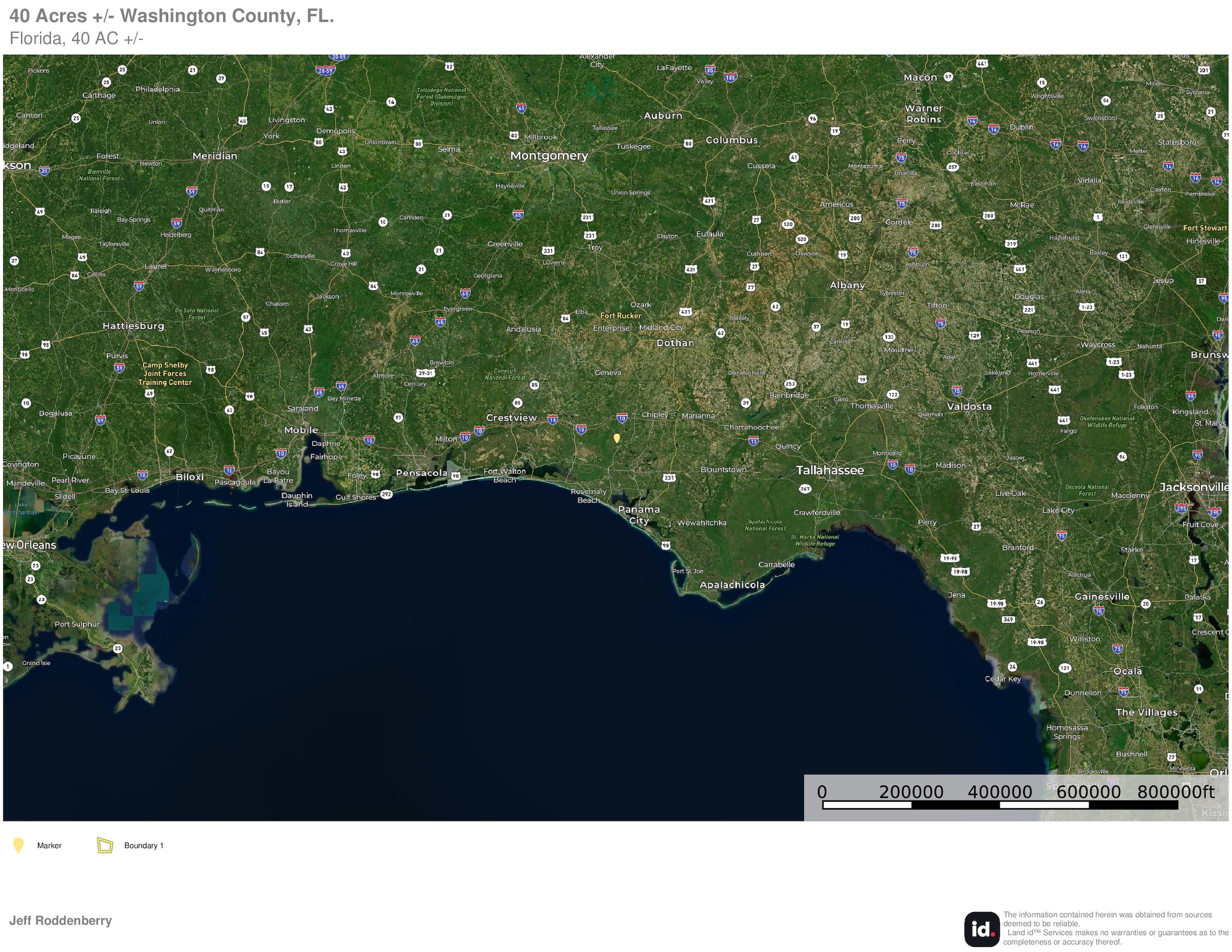Click the Pensacola city label

[422, 473]
